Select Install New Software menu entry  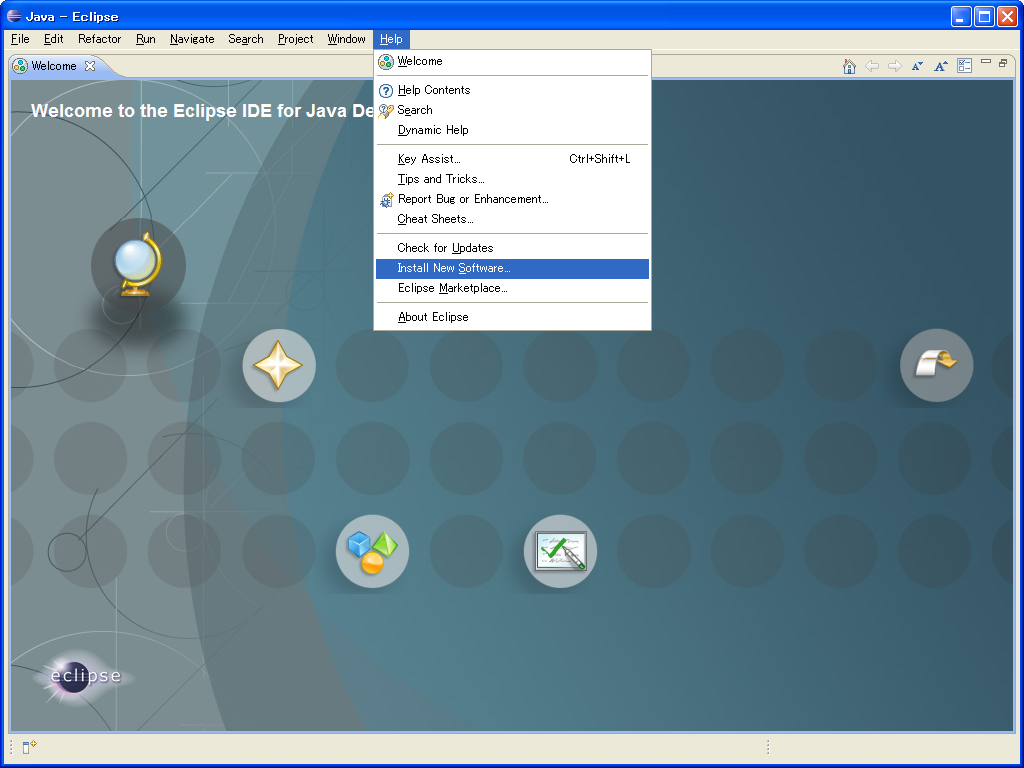tap(453, 268)
